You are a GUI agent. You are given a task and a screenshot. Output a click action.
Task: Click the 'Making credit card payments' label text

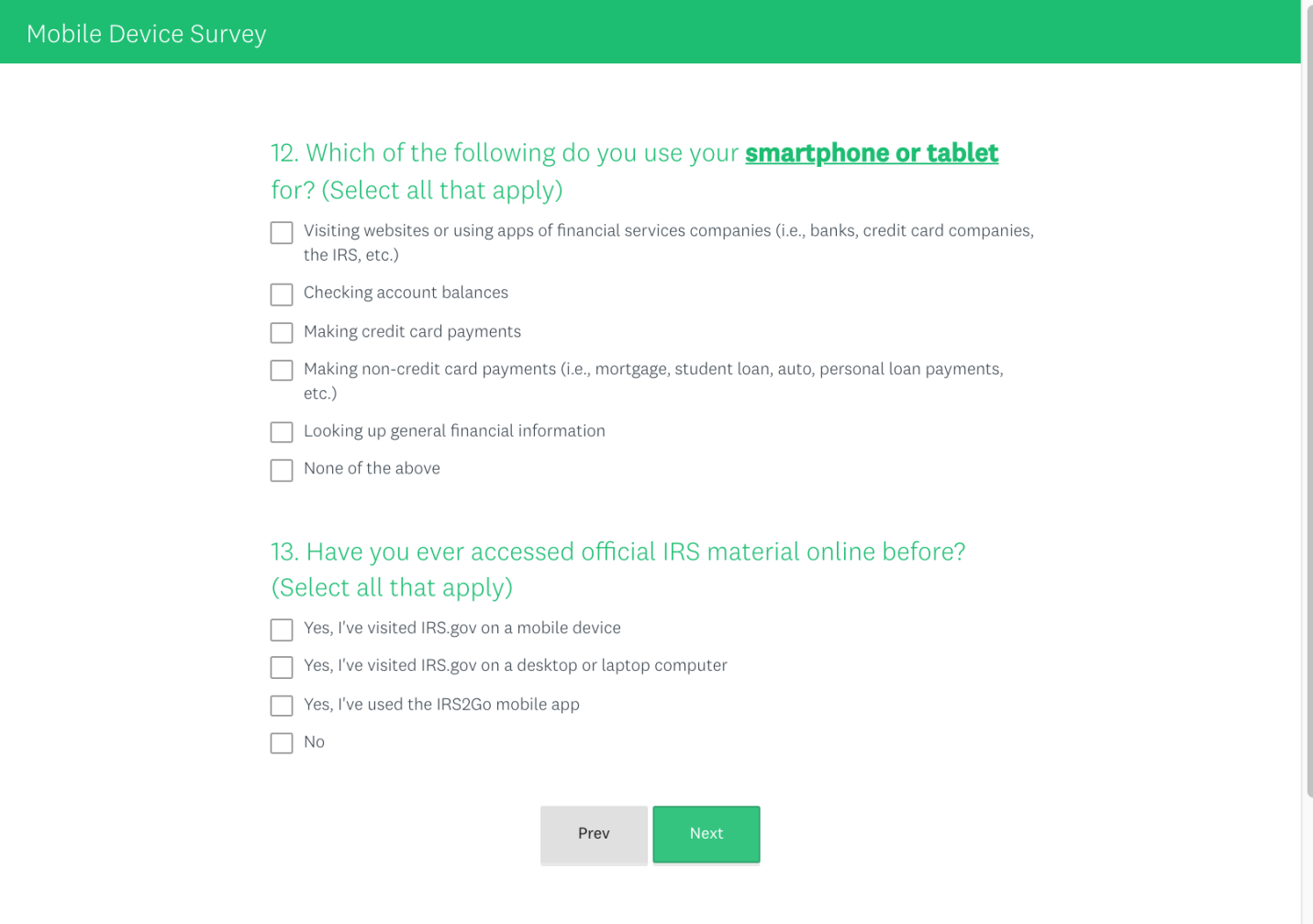coord(412,331)
